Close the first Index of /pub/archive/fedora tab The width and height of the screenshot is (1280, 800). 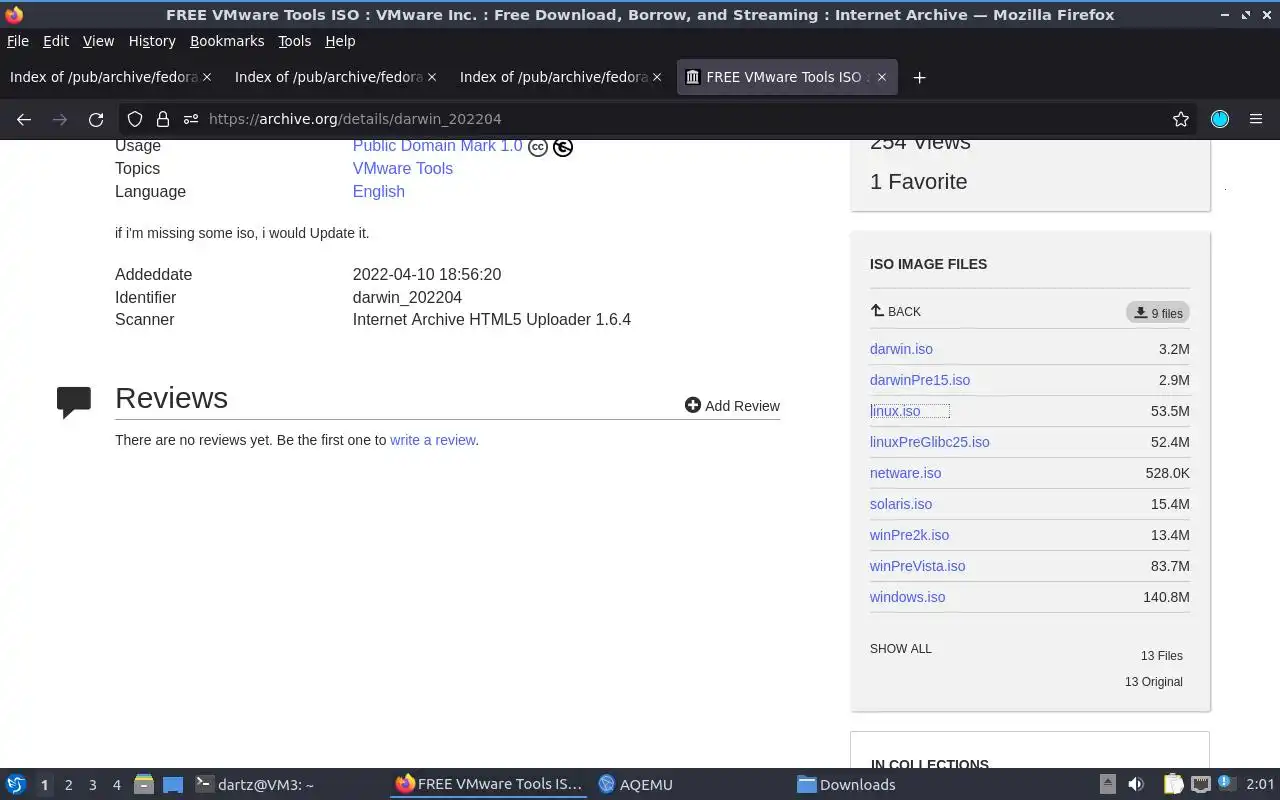pos(207,77)
